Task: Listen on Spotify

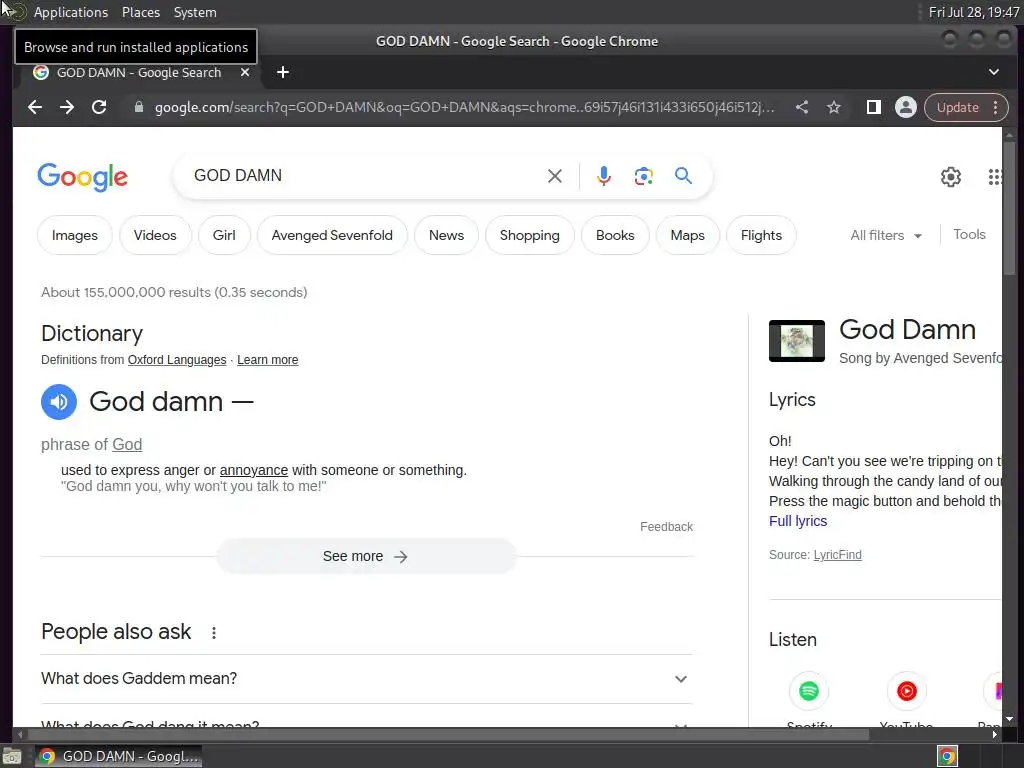Action: pos(808,691)
